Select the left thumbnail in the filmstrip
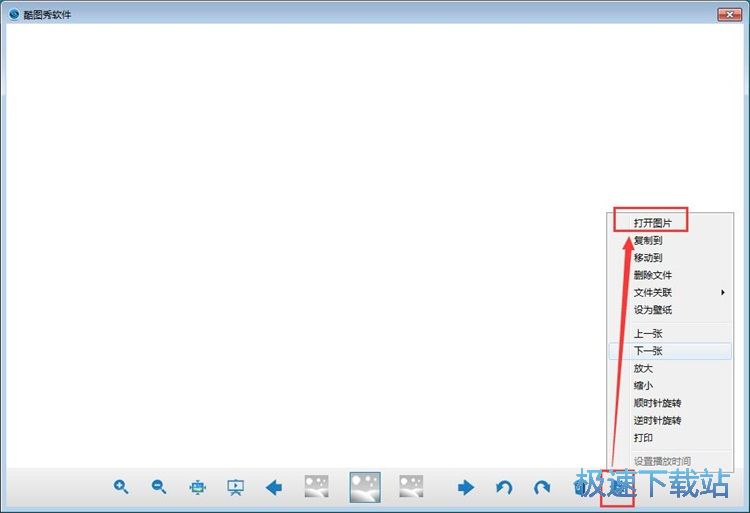 317,487
